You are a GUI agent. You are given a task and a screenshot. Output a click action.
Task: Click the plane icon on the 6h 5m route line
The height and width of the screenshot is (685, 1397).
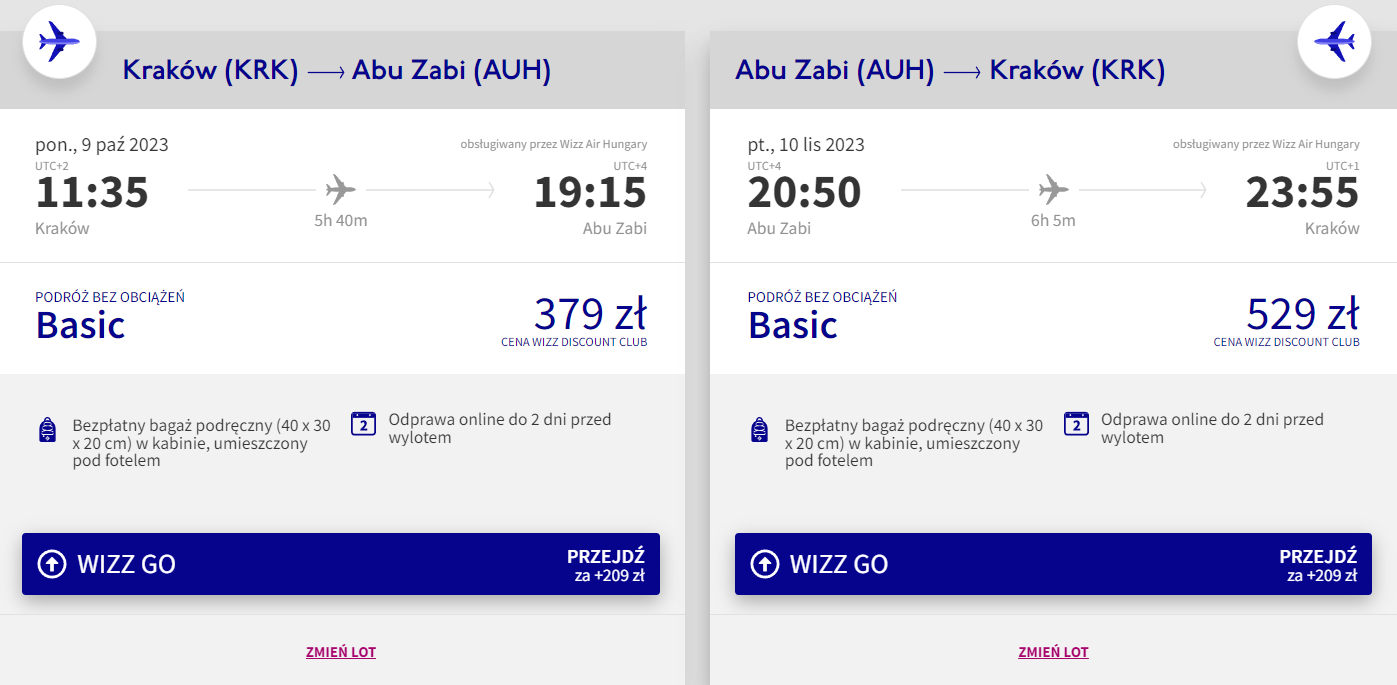tap(1053, 189)
